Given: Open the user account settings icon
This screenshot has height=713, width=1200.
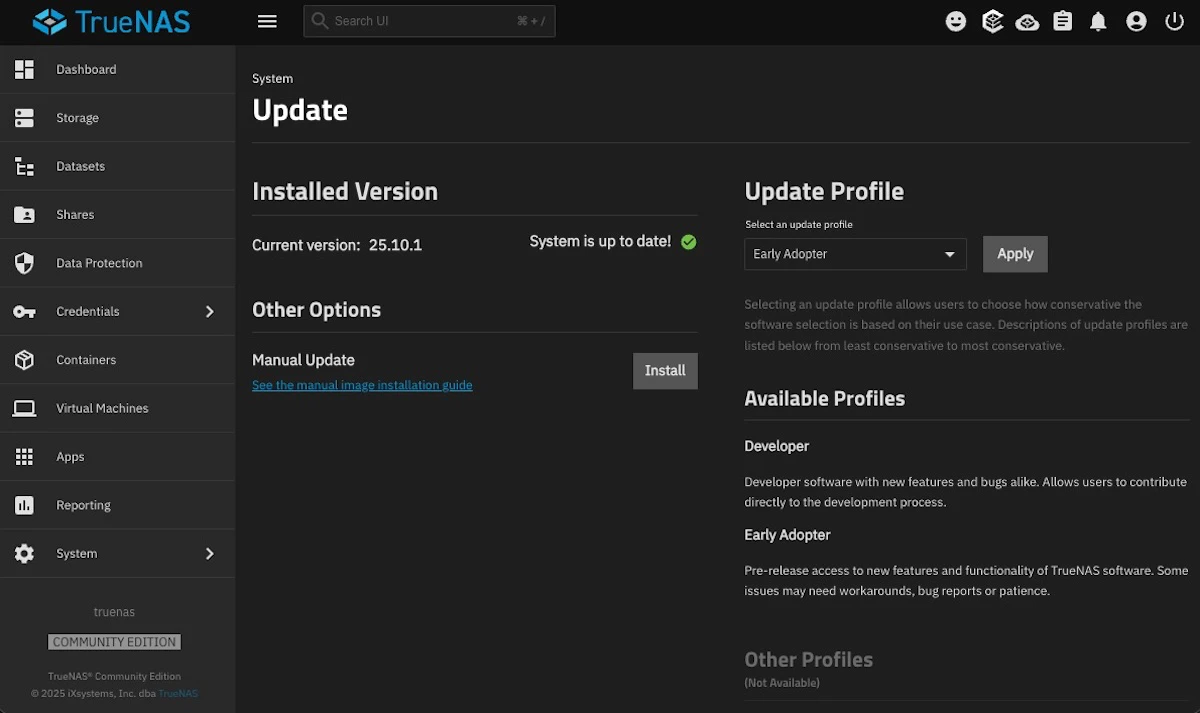Looking at the screenshot, I should (1135, 20).
